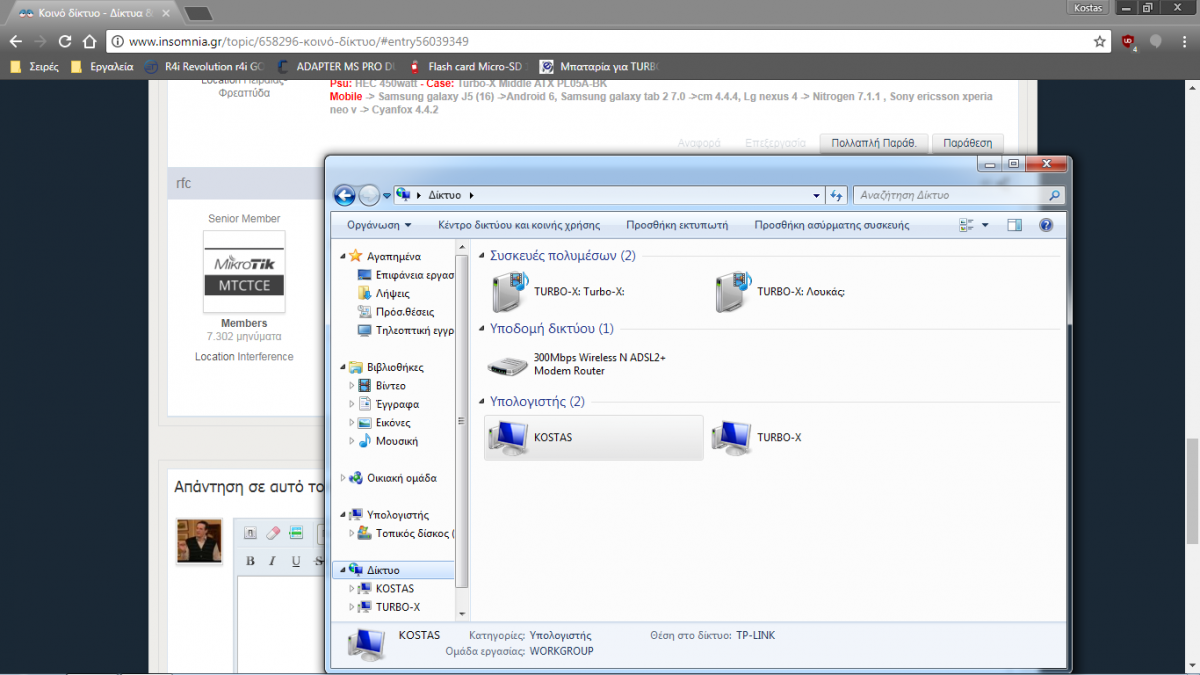Open recent locations dropdown in Explorer

point(387,196)
